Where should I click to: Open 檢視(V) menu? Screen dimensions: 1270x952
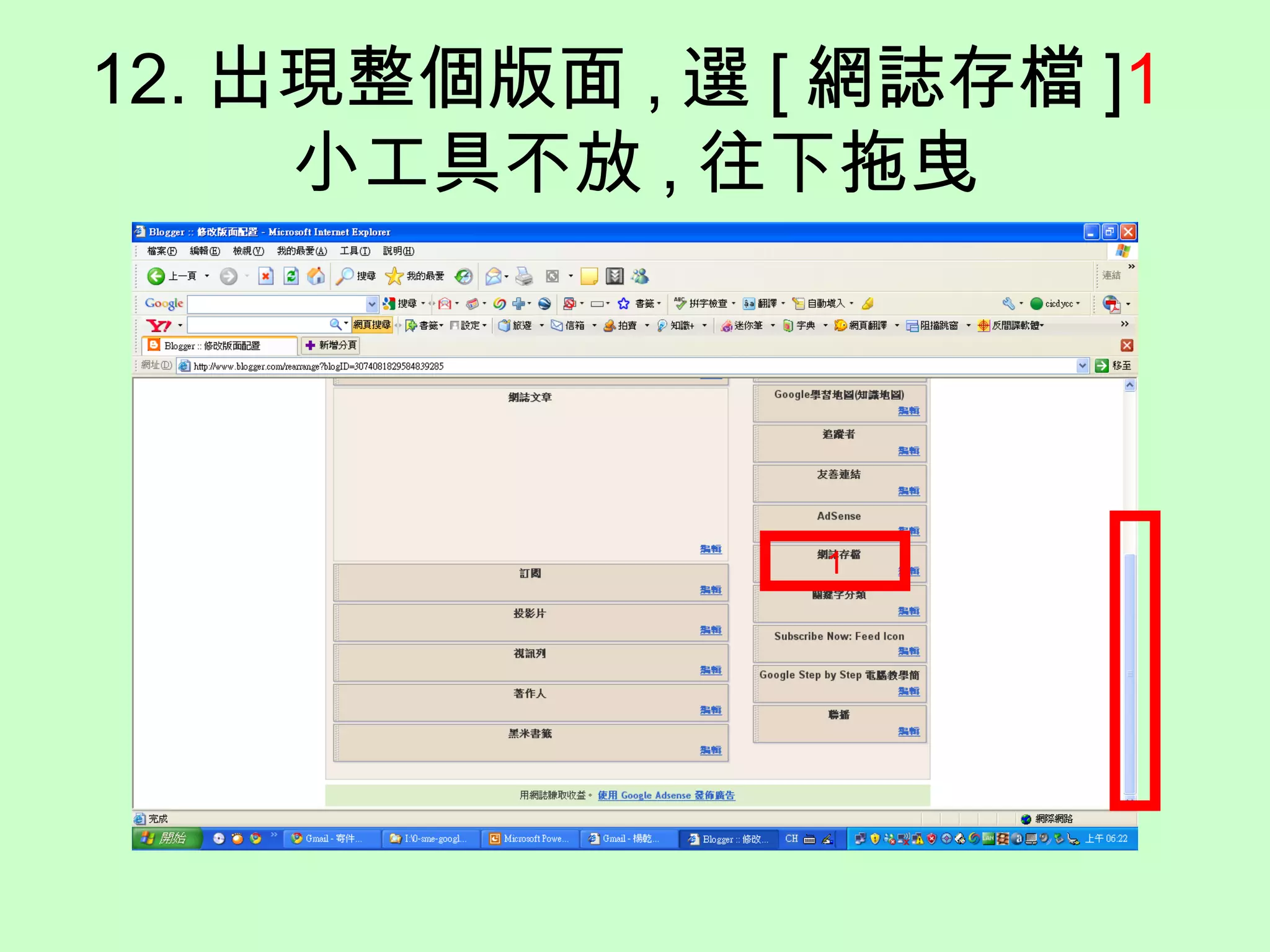point(249,251)
